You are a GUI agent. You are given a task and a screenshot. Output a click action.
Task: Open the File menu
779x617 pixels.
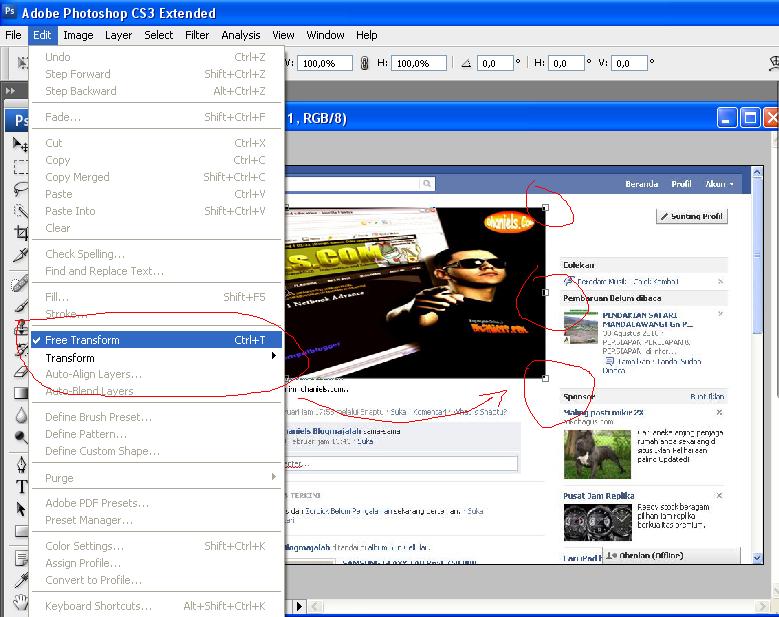click(x=13, y=35)
